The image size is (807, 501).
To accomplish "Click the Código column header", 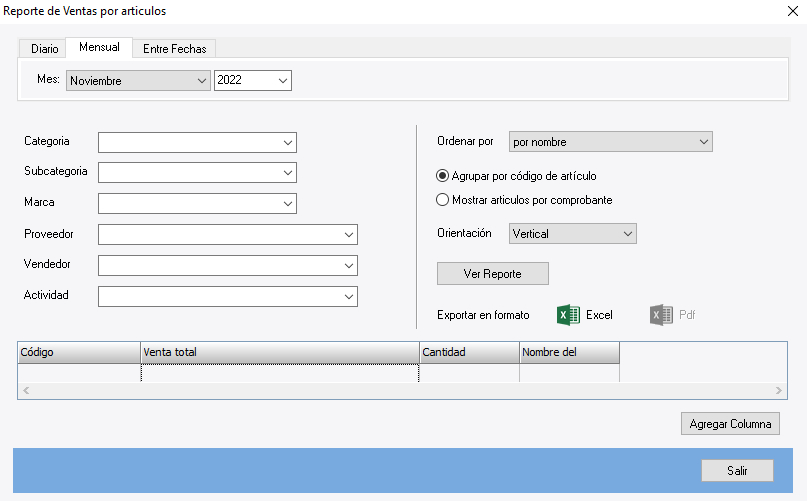I will click(x=79, y=352).
